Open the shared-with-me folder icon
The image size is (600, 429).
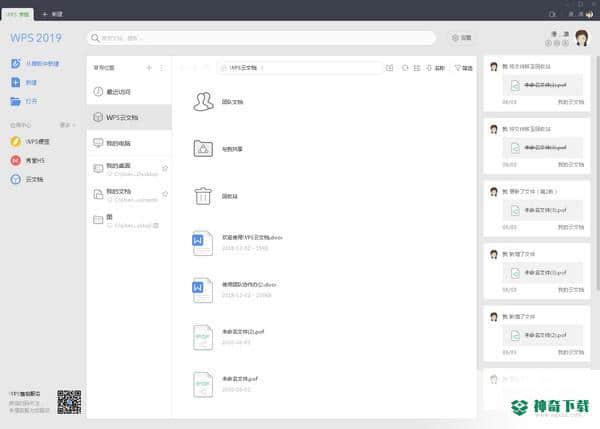point(203,149)
